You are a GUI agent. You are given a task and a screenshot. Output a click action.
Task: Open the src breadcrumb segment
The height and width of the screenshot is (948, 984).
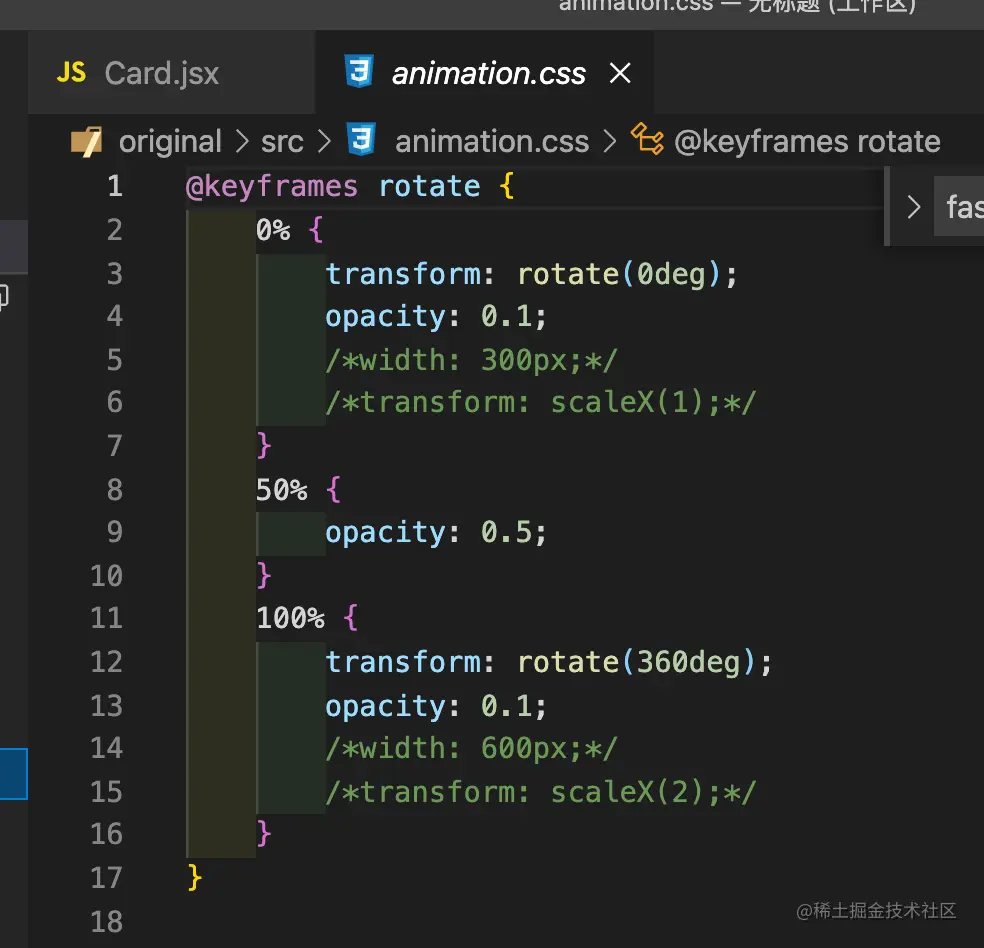tap(282, 142)
